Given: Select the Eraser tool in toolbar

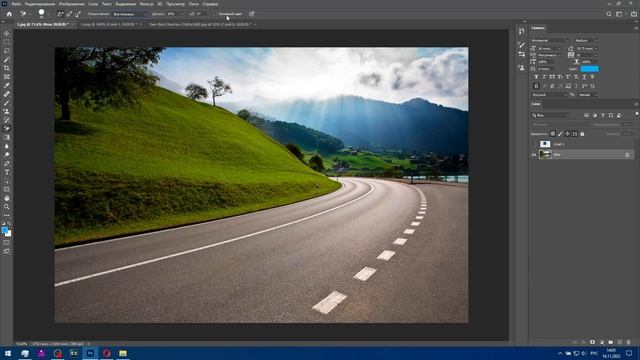Looking at the screenshot, I should pos(7,129).
